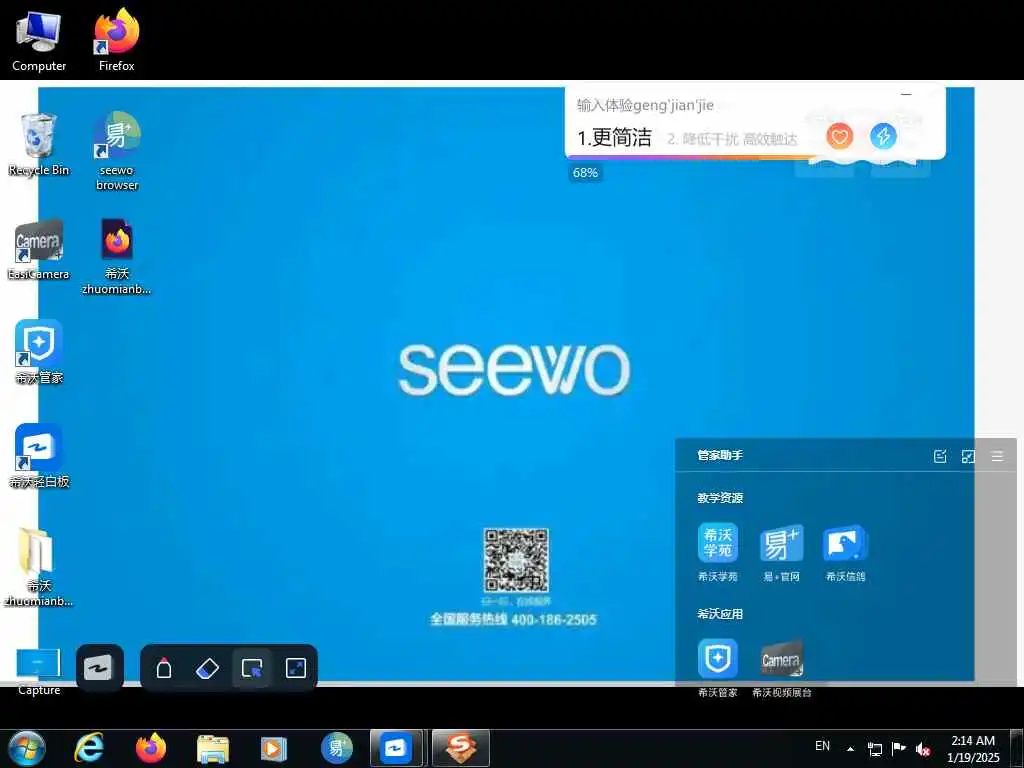The height and width of the screenshot is (768, 1024).
Task: Open the hamburger menu in 管家助手 header
Action: [x=997, y=456]
